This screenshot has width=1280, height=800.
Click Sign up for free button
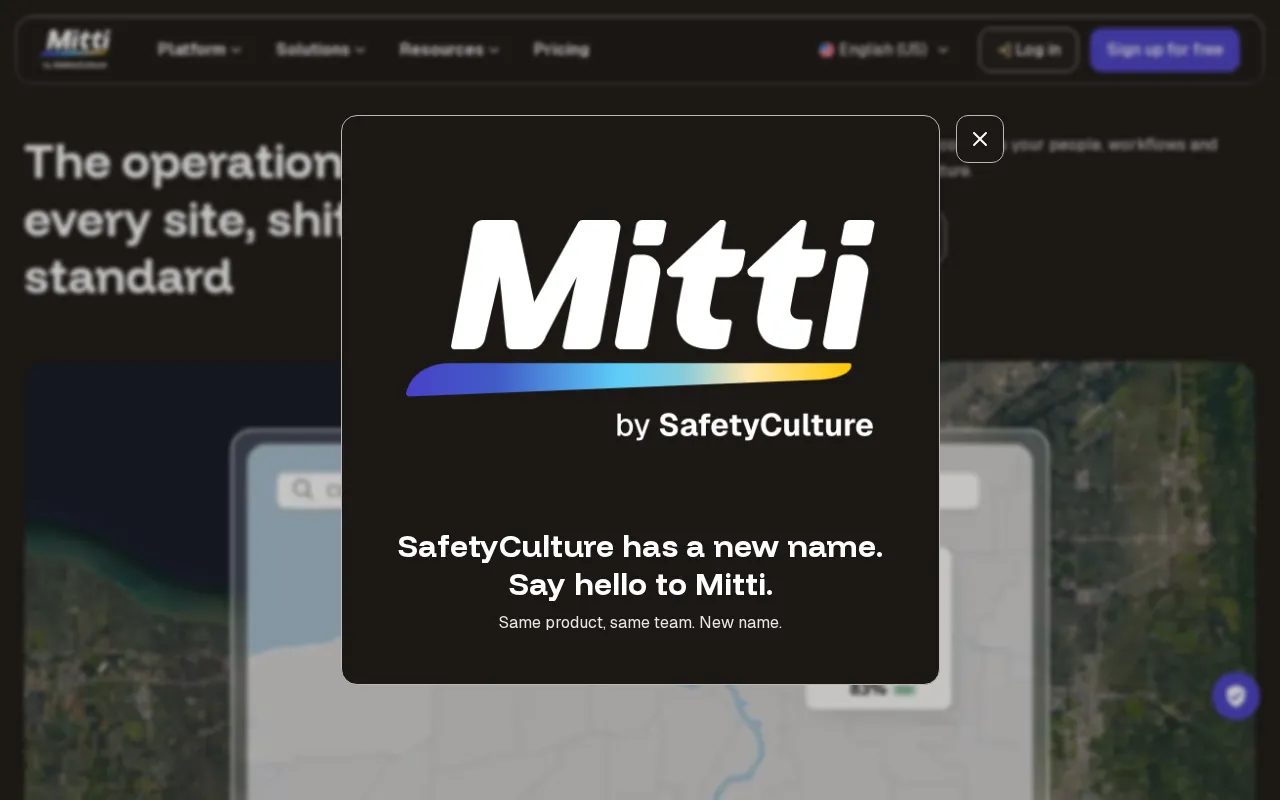pos(1165,50)
